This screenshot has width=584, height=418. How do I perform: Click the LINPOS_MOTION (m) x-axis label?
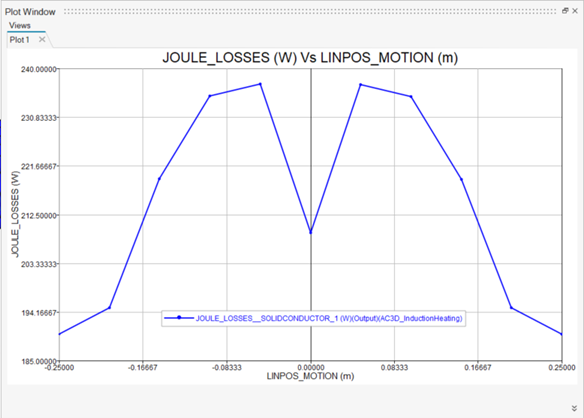point(310,376)
